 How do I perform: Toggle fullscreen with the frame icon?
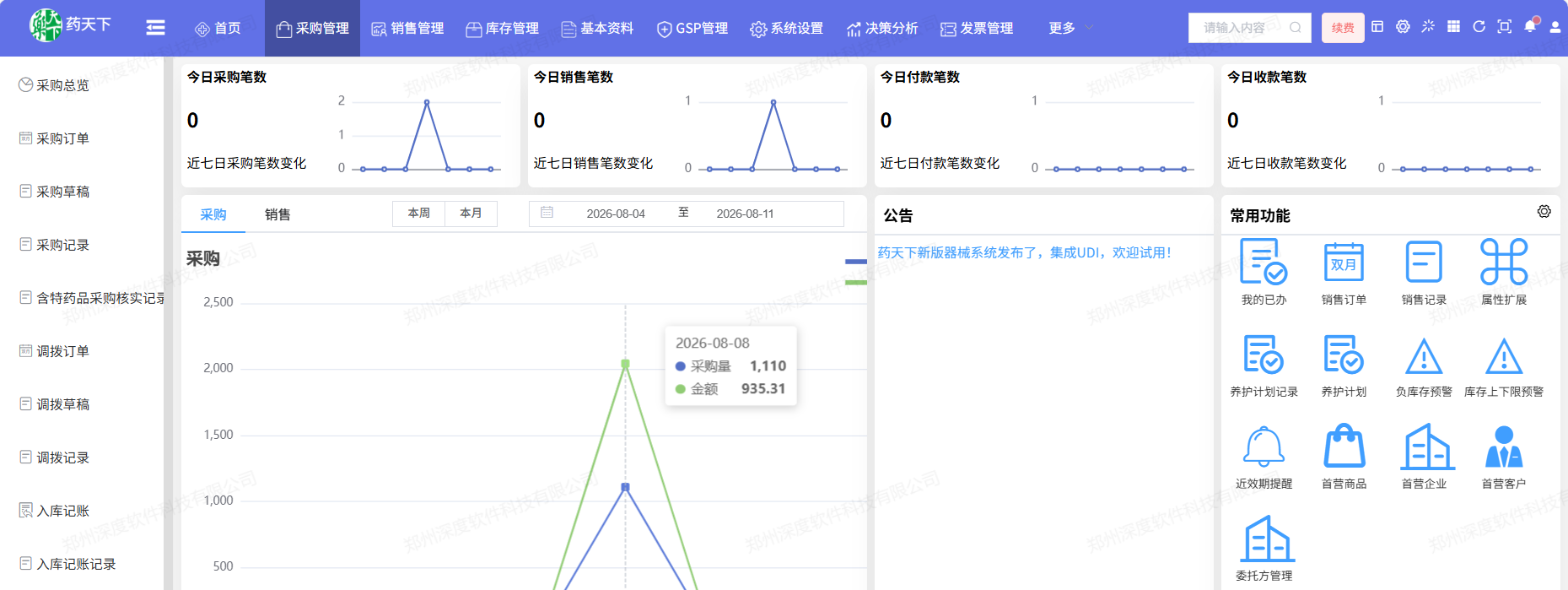(1504, 27)
